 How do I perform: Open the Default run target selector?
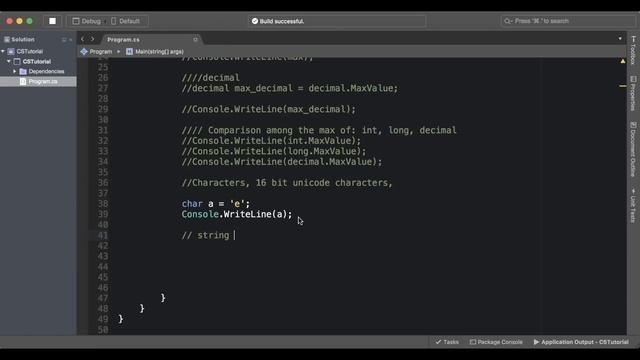pyautogui.click(x=125, y=21)
